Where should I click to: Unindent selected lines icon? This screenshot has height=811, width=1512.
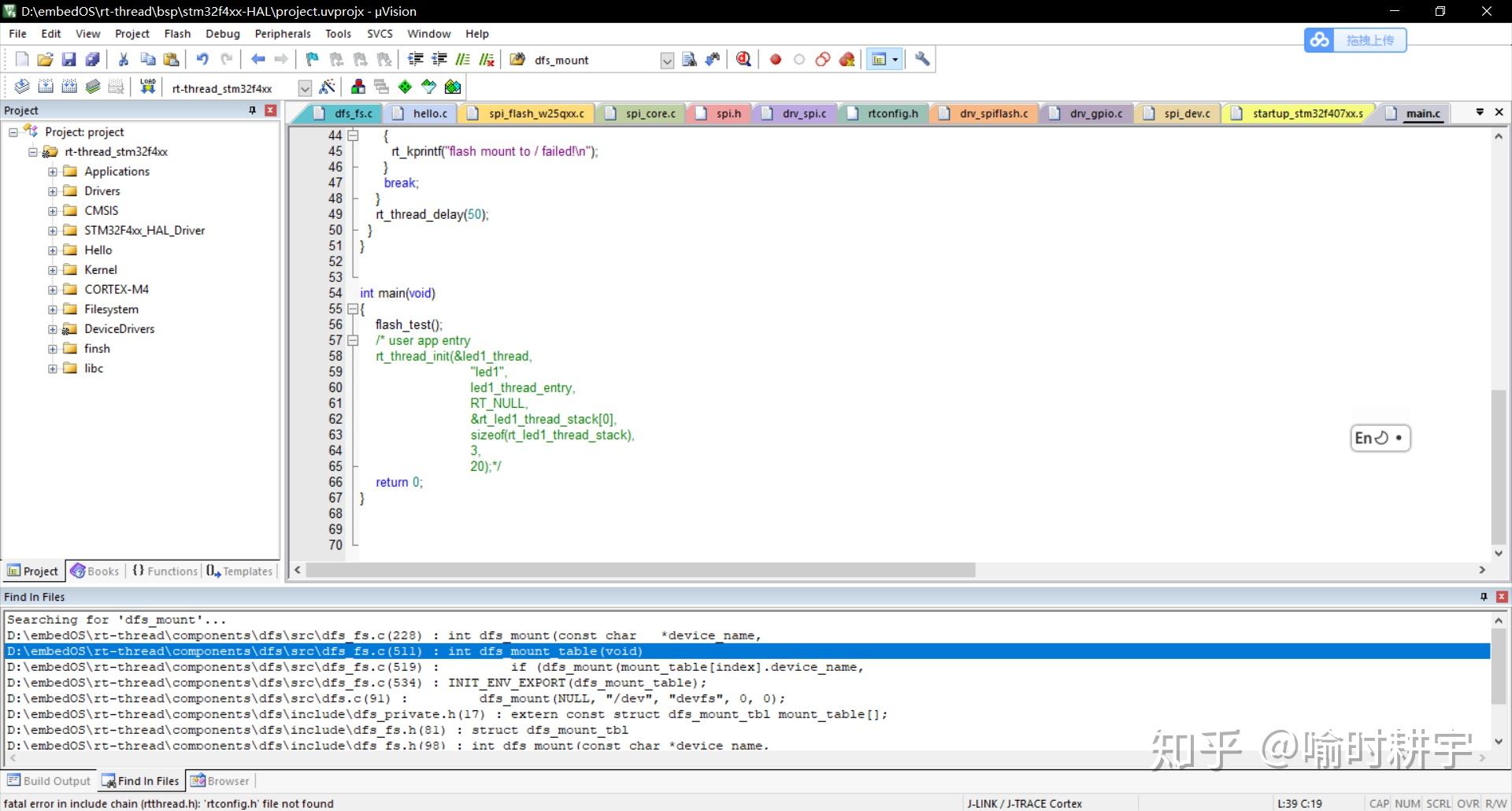[x=439, y=60]
